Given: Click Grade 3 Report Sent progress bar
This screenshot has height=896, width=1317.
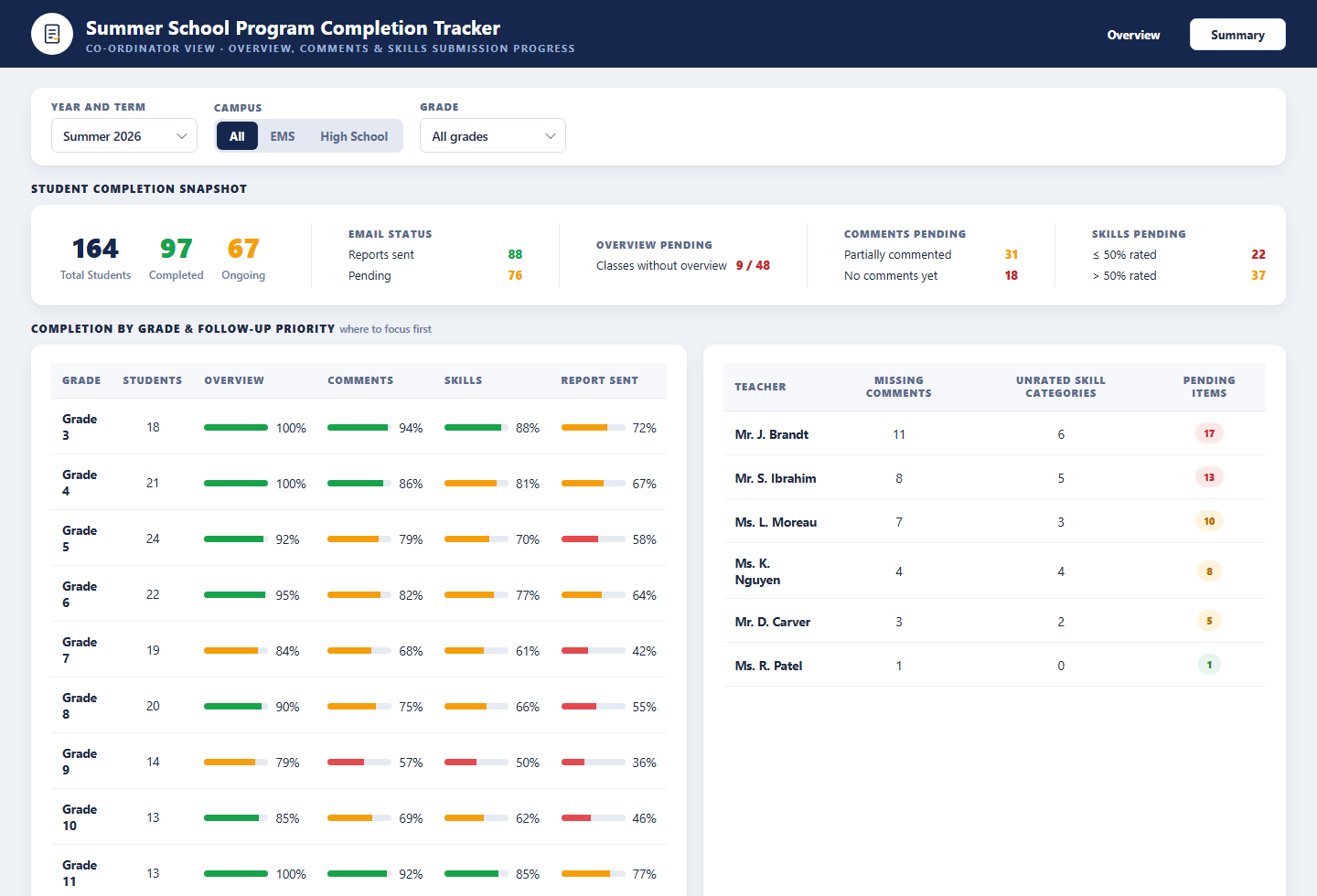Looking at the screenshot, I should (594, 428).
